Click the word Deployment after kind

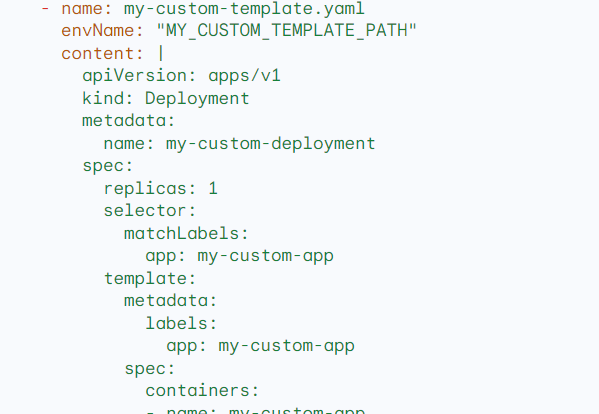point(197,98)
